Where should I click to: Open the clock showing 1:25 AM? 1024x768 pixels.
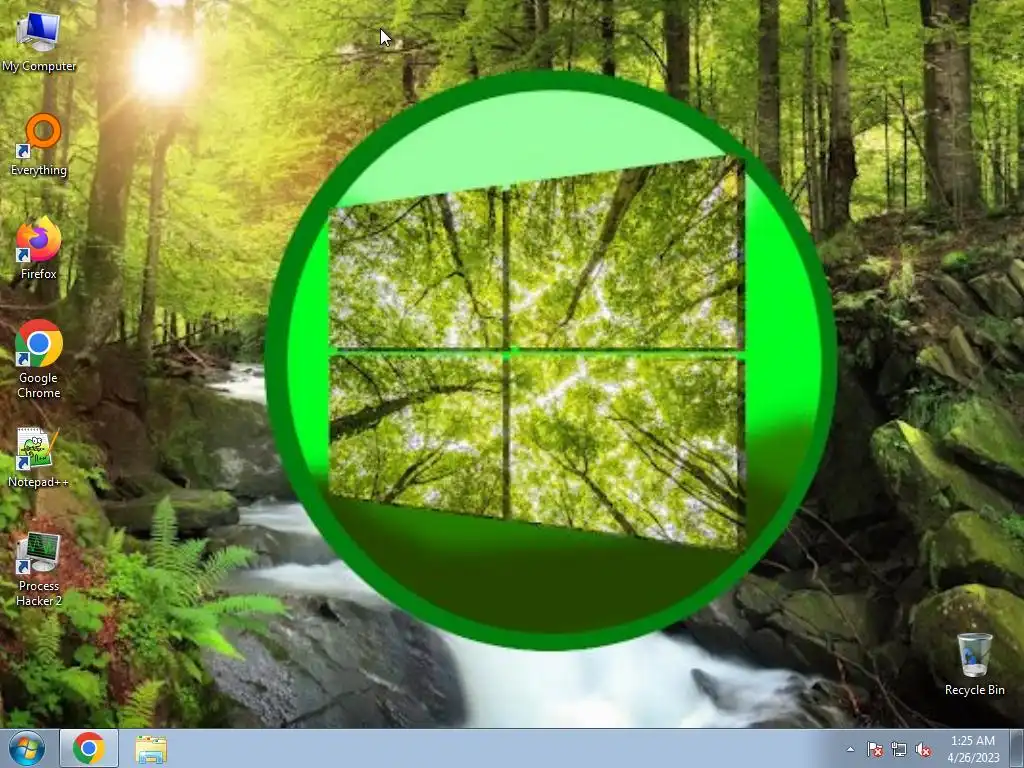(973, 749)
